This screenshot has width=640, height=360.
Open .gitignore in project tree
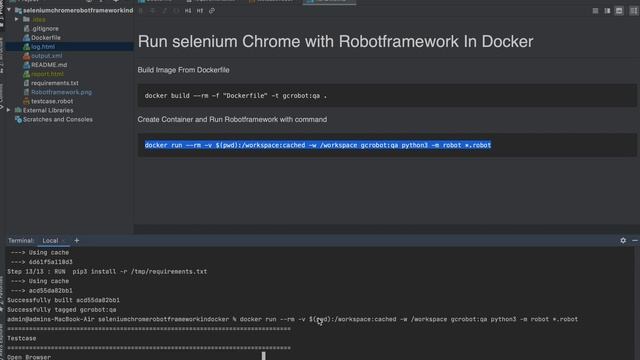(45, 29)
